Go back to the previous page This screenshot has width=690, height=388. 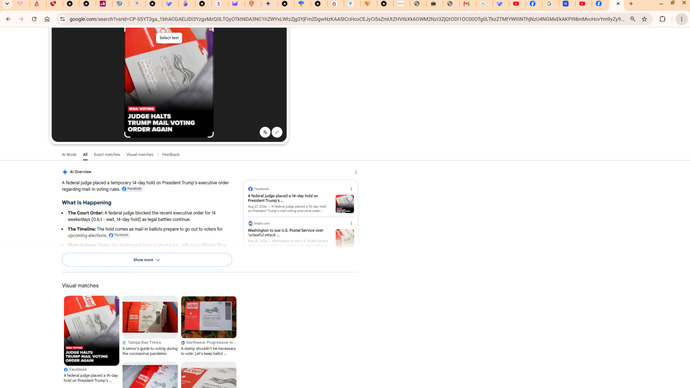8,19
